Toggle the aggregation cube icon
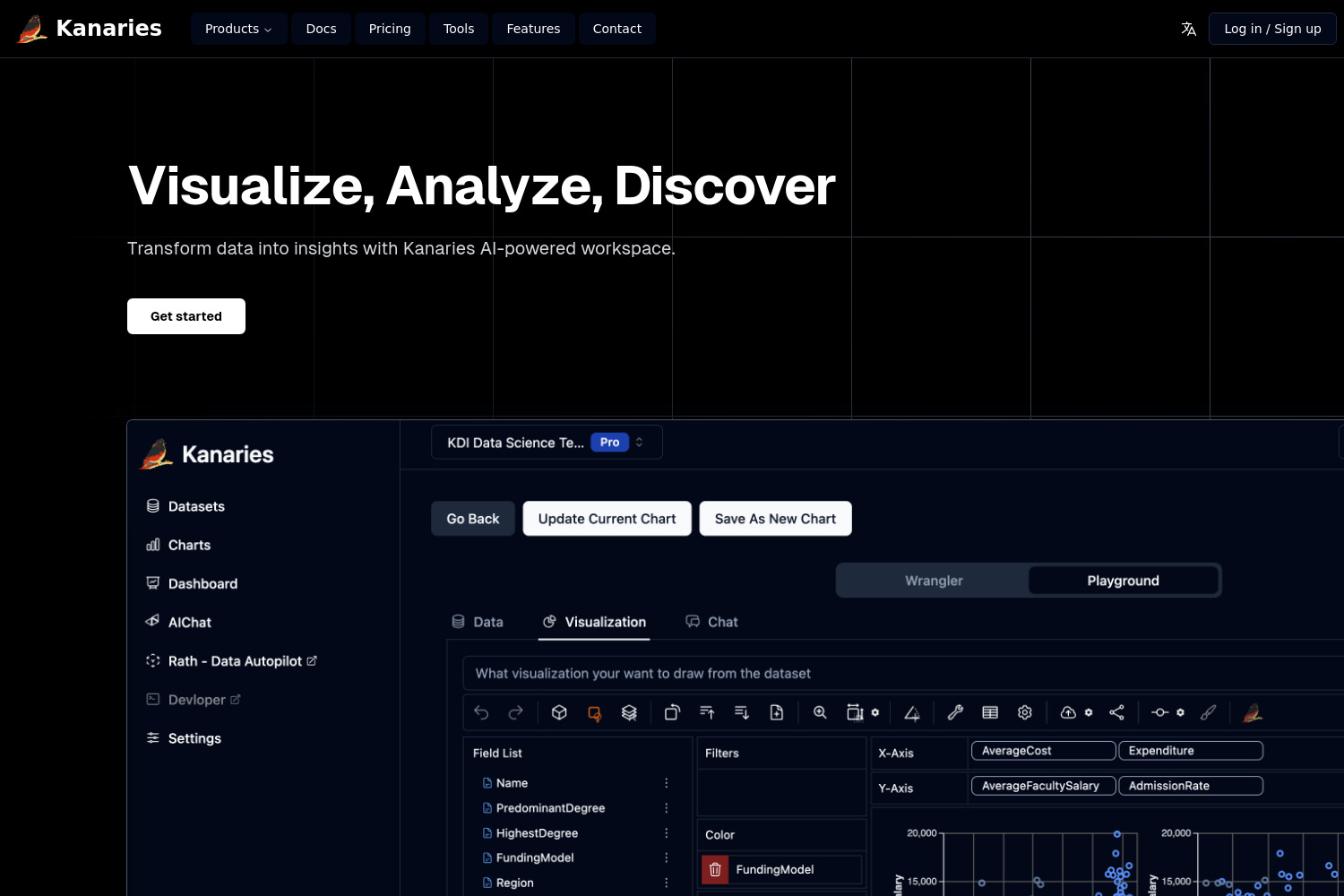The width and height of the screenshot is (1344, 896). [559, 712]
